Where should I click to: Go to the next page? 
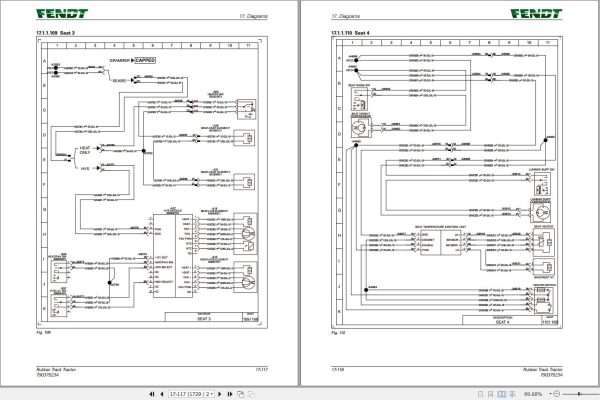(x=220, y=394)
